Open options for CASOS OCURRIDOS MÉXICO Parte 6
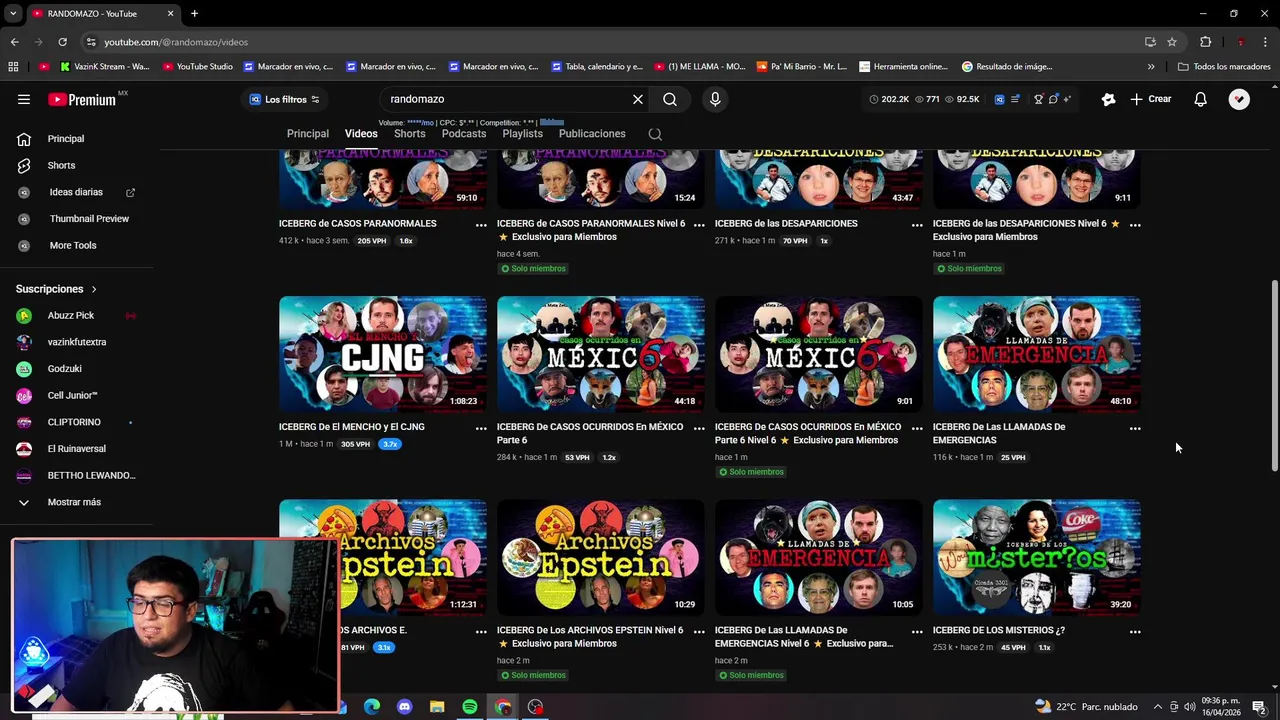The width and height of the screenshot is (1280, 720). (x=699, y=428)
